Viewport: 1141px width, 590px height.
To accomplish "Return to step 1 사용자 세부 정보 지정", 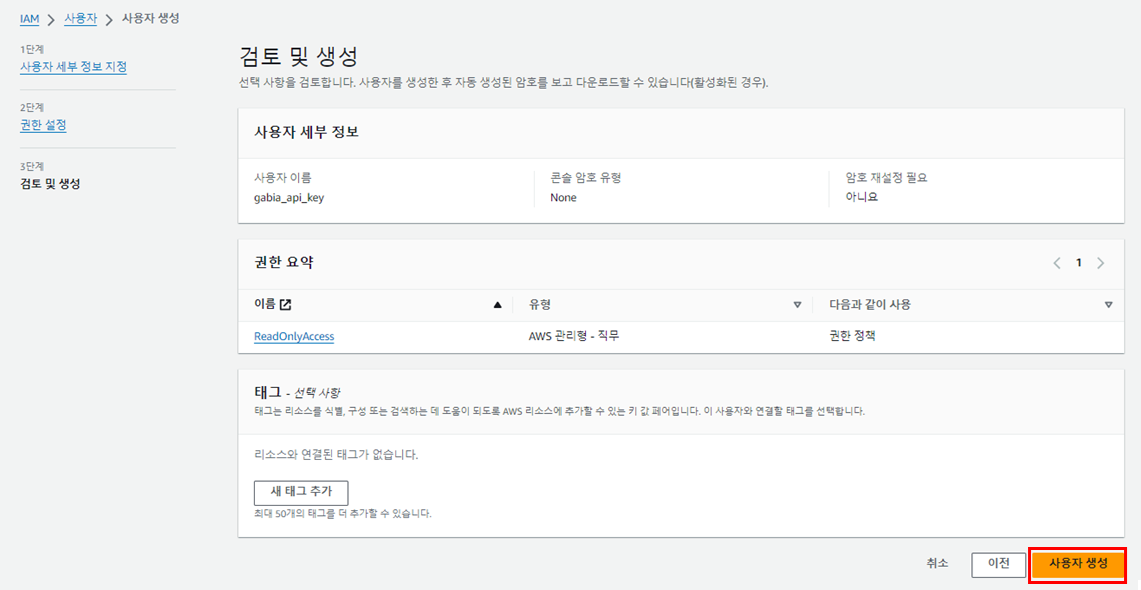I will point(73,67).
